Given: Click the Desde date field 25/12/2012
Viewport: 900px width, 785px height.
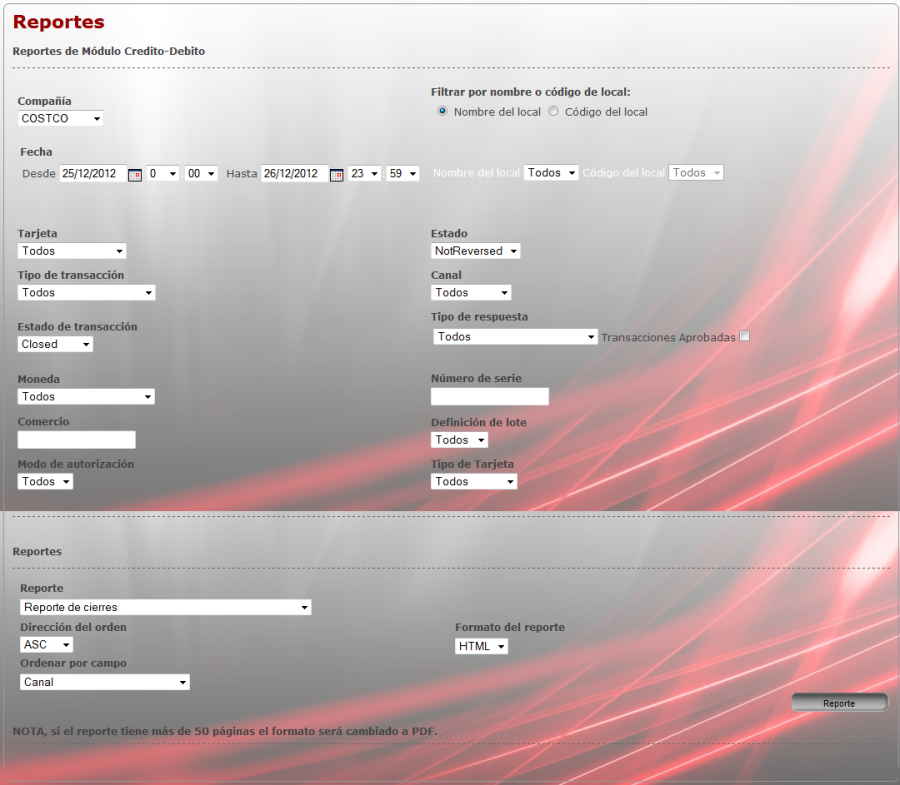Looking at the screenshot, I should [x=93, y=173].
